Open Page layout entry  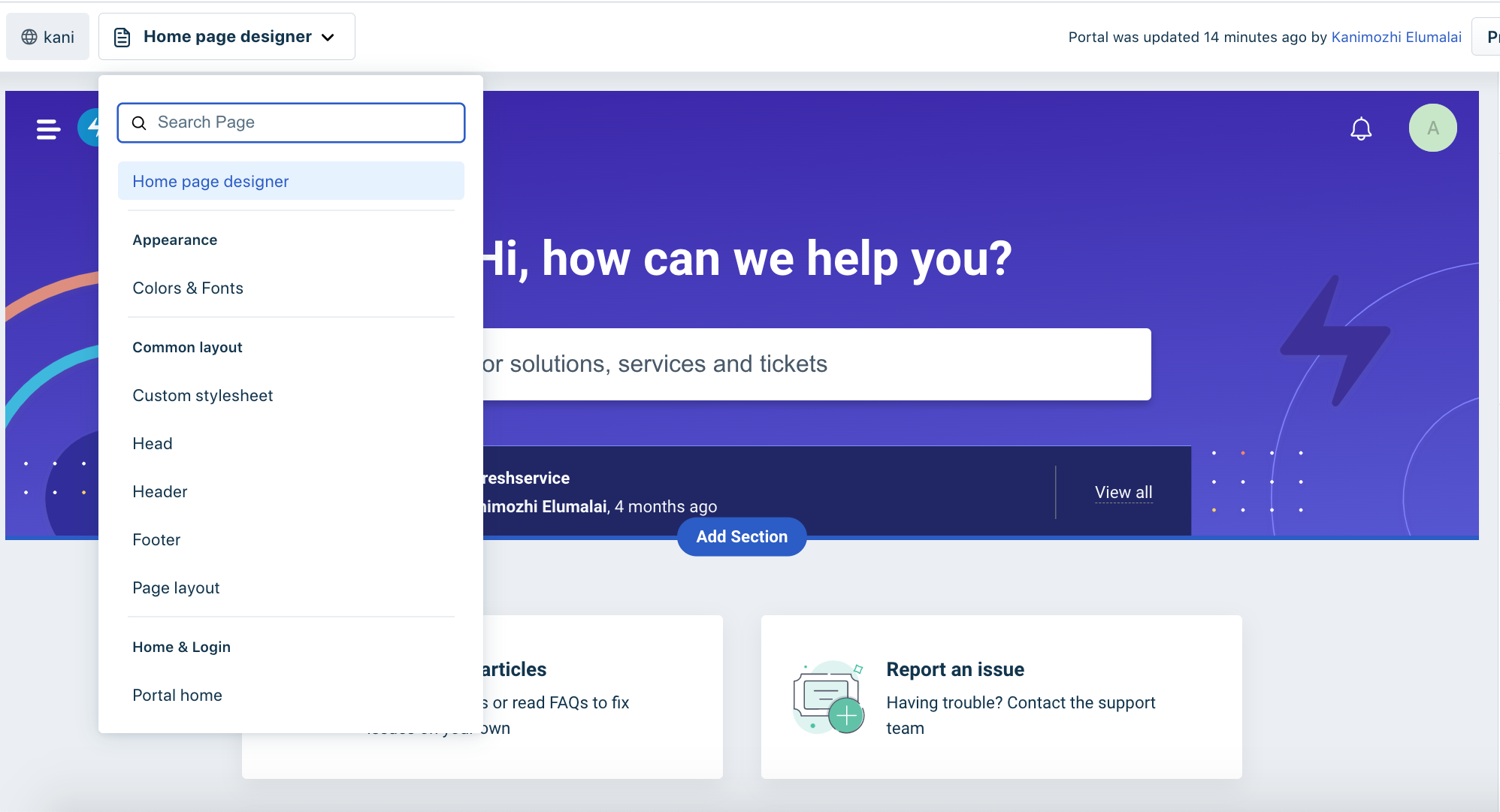176,587
